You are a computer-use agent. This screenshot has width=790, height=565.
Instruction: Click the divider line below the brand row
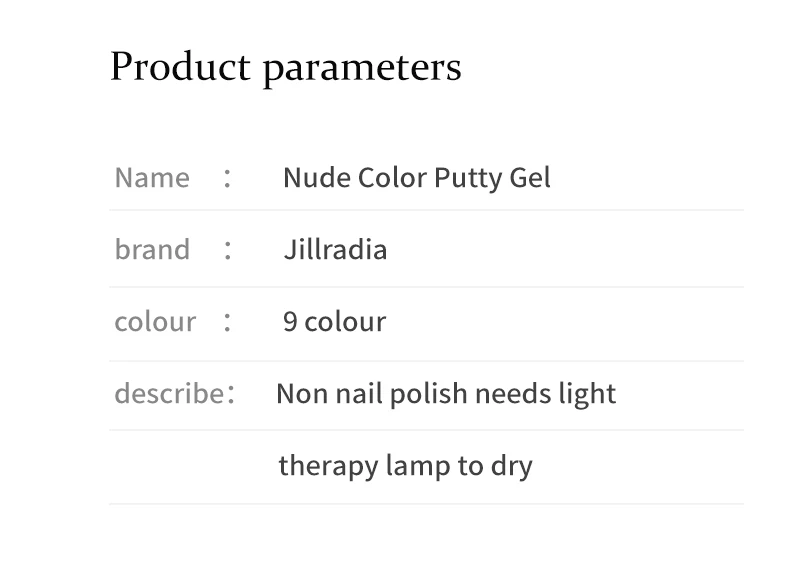[x=426, y=287]
